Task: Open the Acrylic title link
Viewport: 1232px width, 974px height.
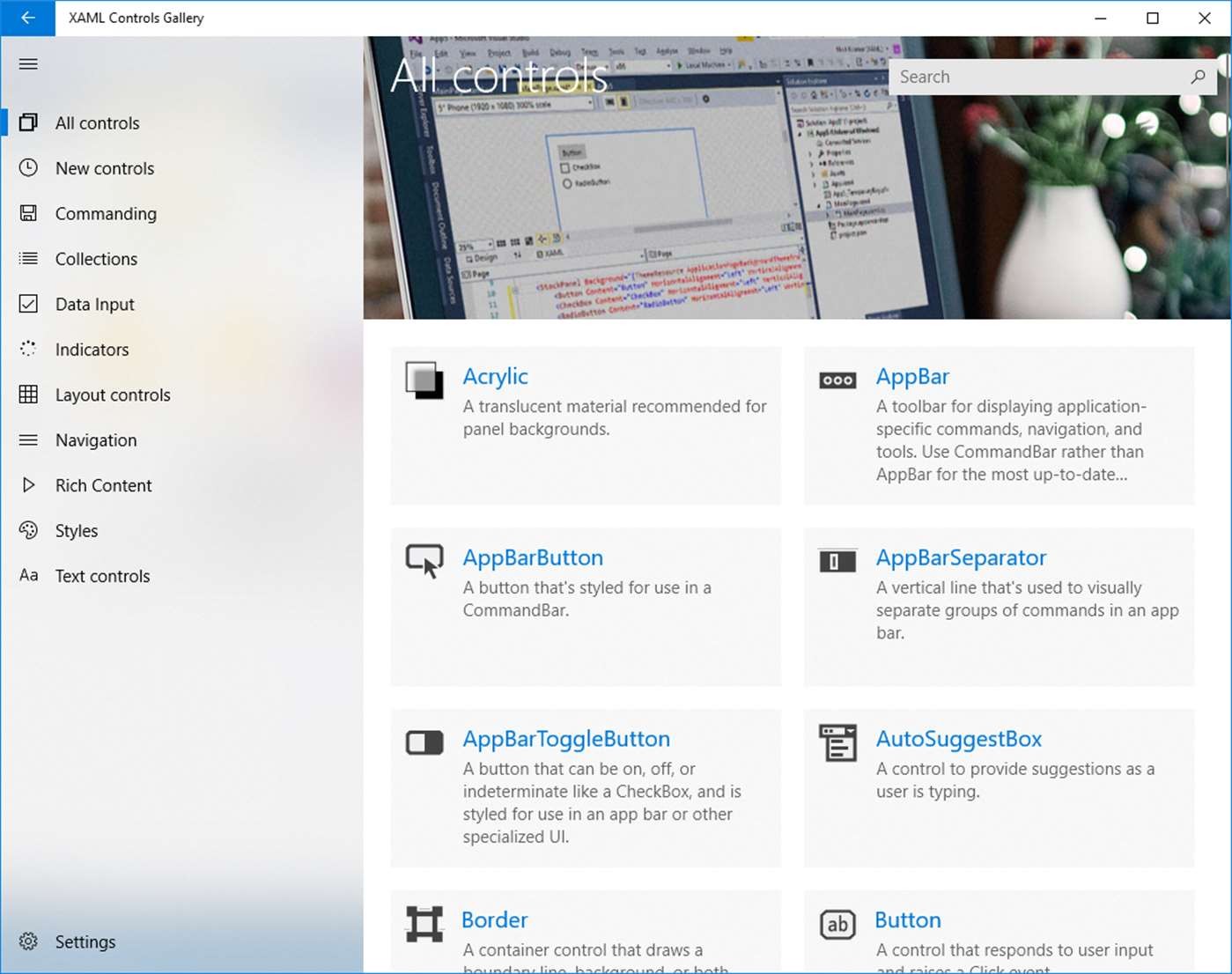Action: pyautogui.click(x=496, y=376)
